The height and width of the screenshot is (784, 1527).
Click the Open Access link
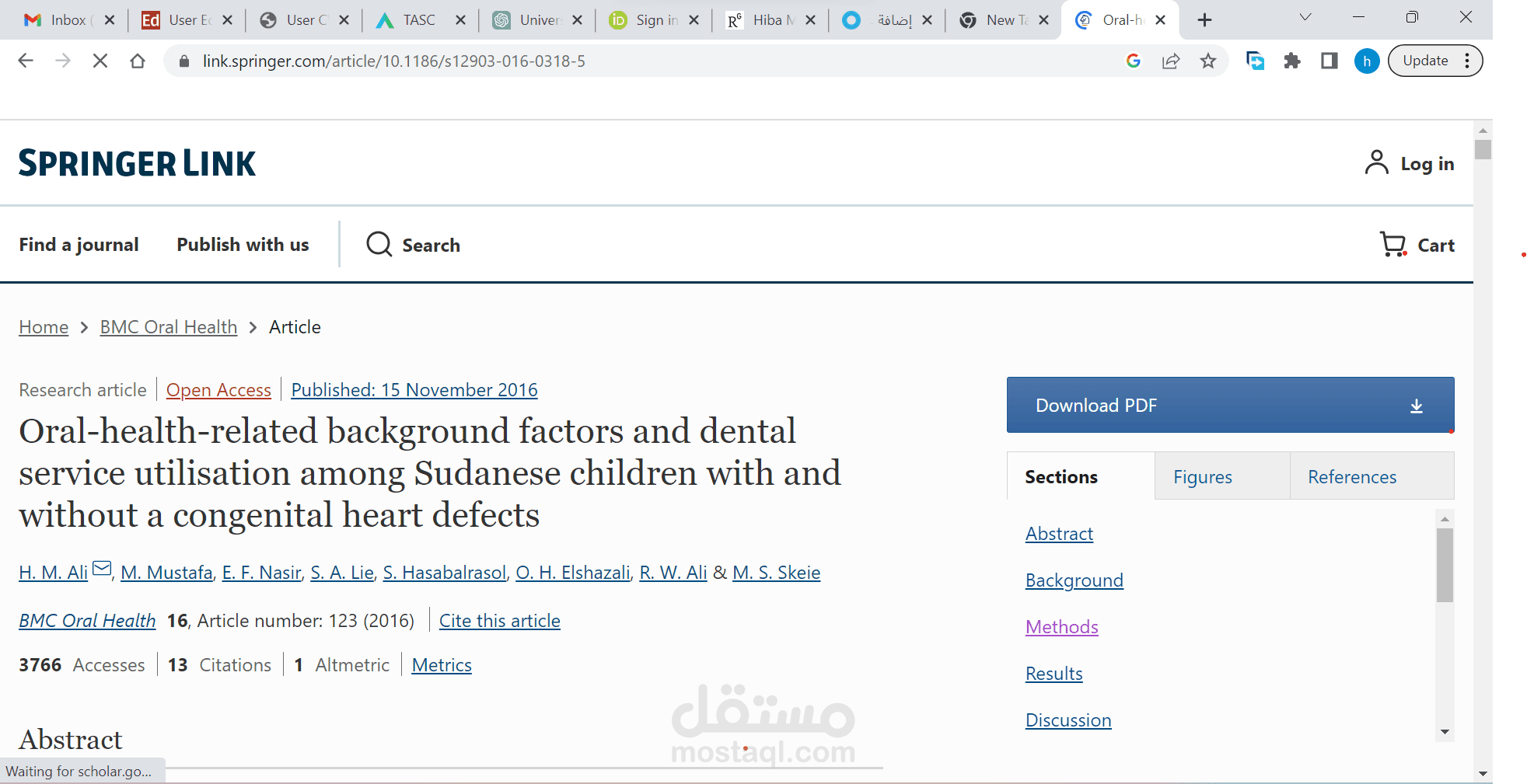[218, 389]
